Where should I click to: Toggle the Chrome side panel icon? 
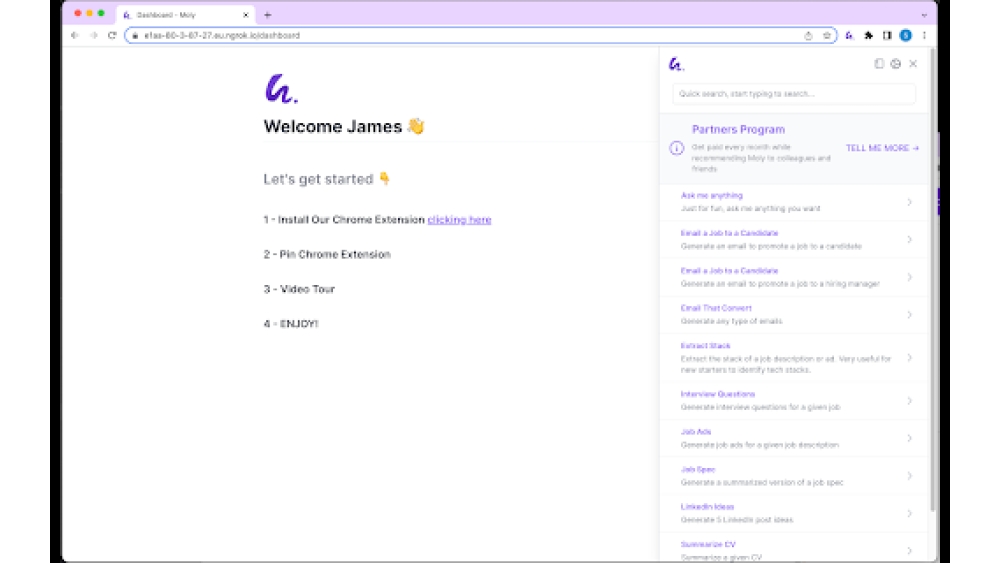(887, 36)
